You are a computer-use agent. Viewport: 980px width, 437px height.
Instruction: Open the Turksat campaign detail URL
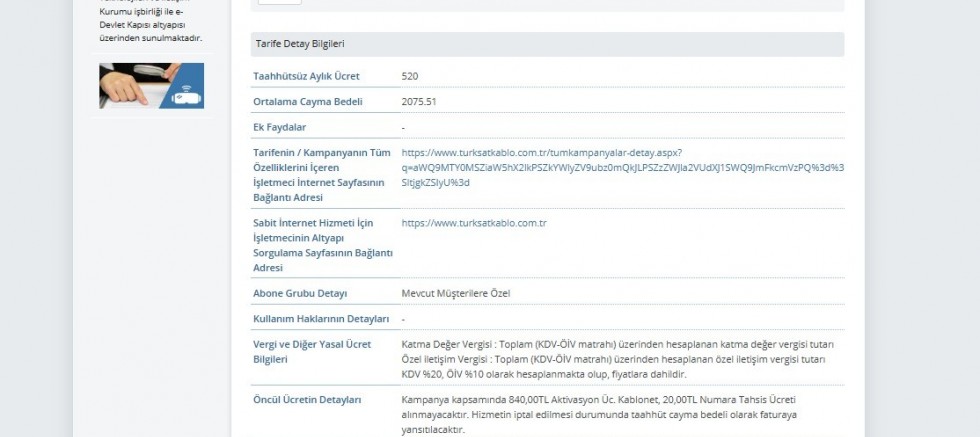tap(622, 167)
